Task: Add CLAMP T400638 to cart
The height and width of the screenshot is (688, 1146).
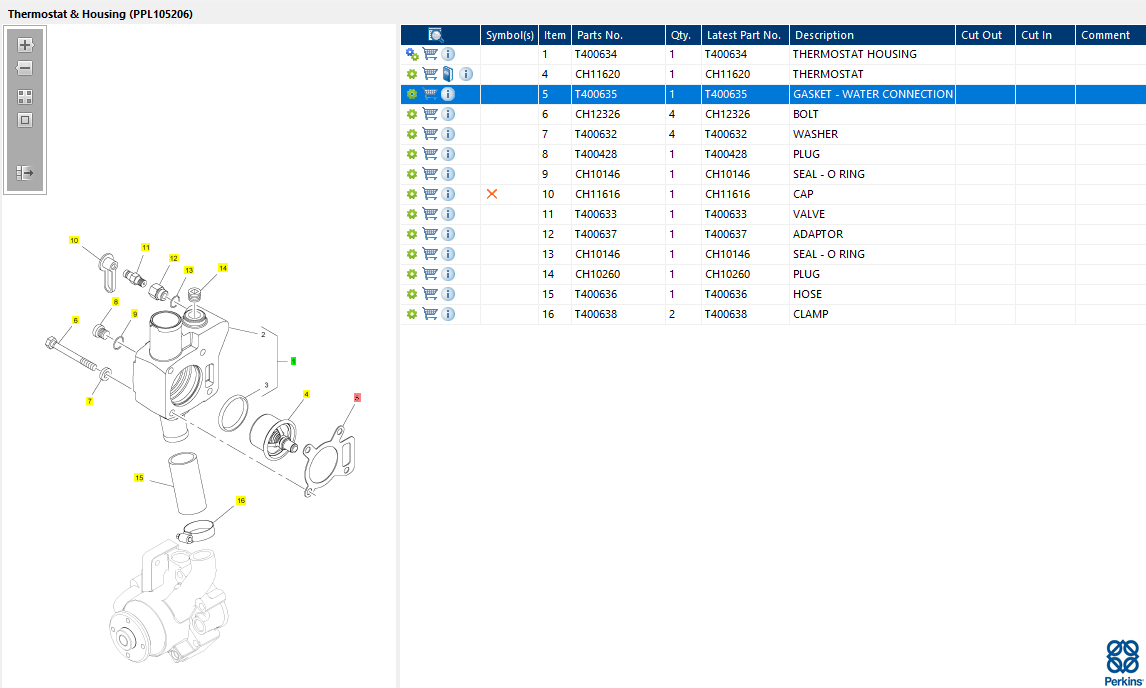Action: [430, 314]
